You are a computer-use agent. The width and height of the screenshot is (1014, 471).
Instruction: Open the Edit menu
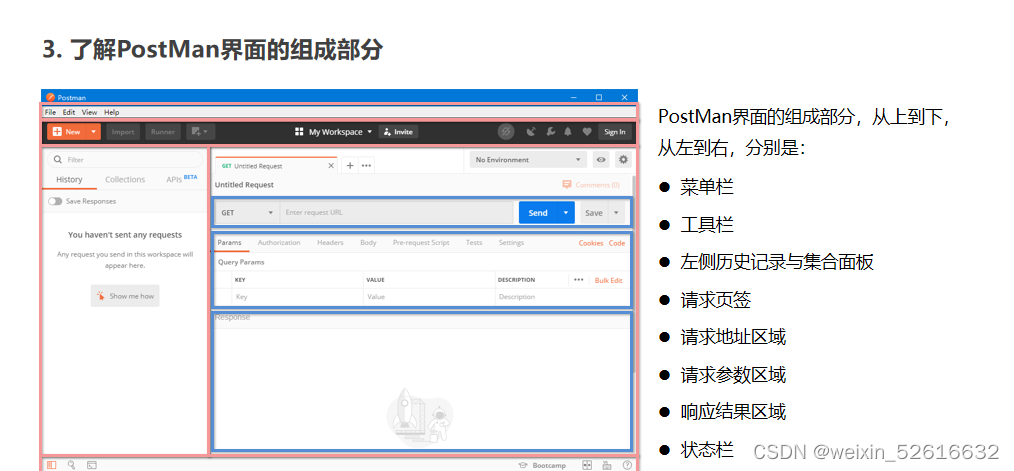(69, 112)
